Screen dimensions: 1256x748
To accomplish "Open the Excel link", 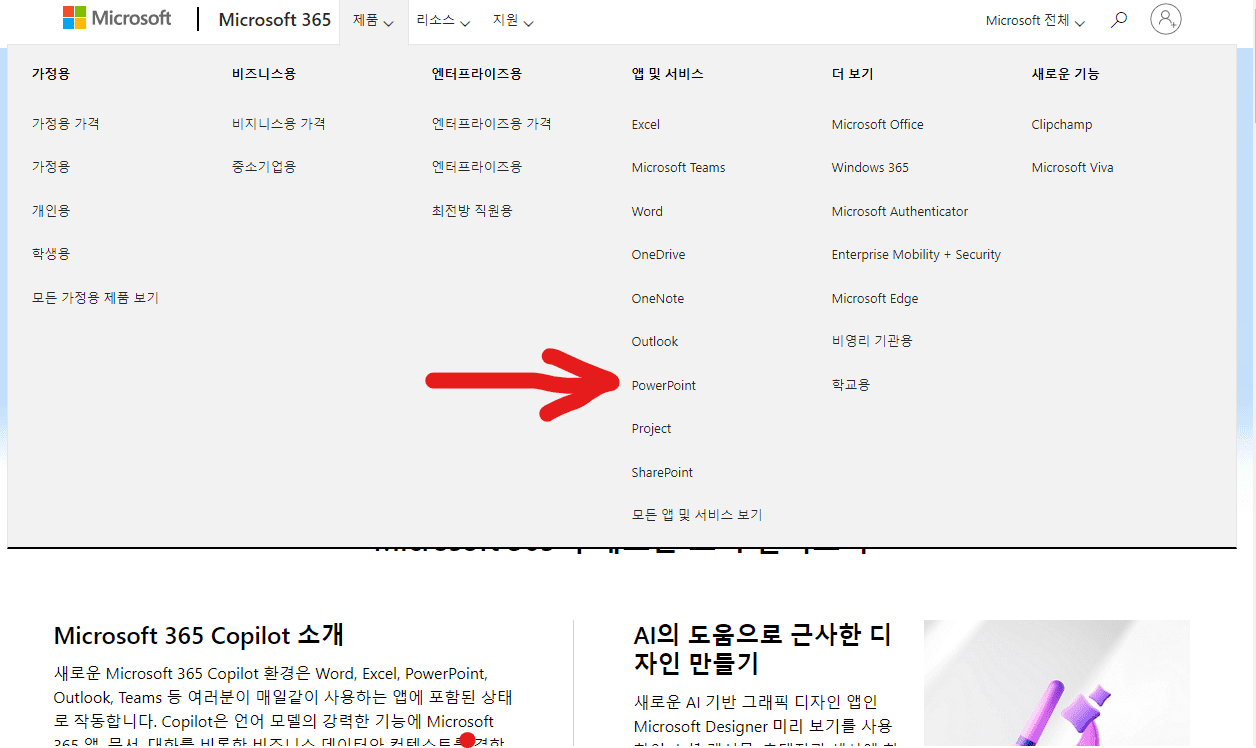I will [645, 124].
